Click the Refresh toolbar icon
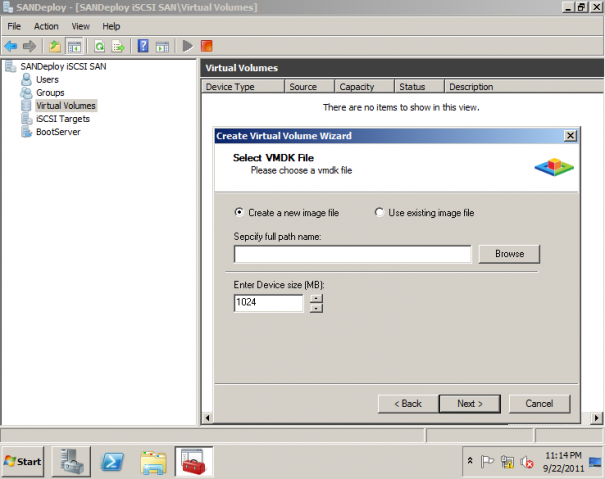 (x=100, y=47)
